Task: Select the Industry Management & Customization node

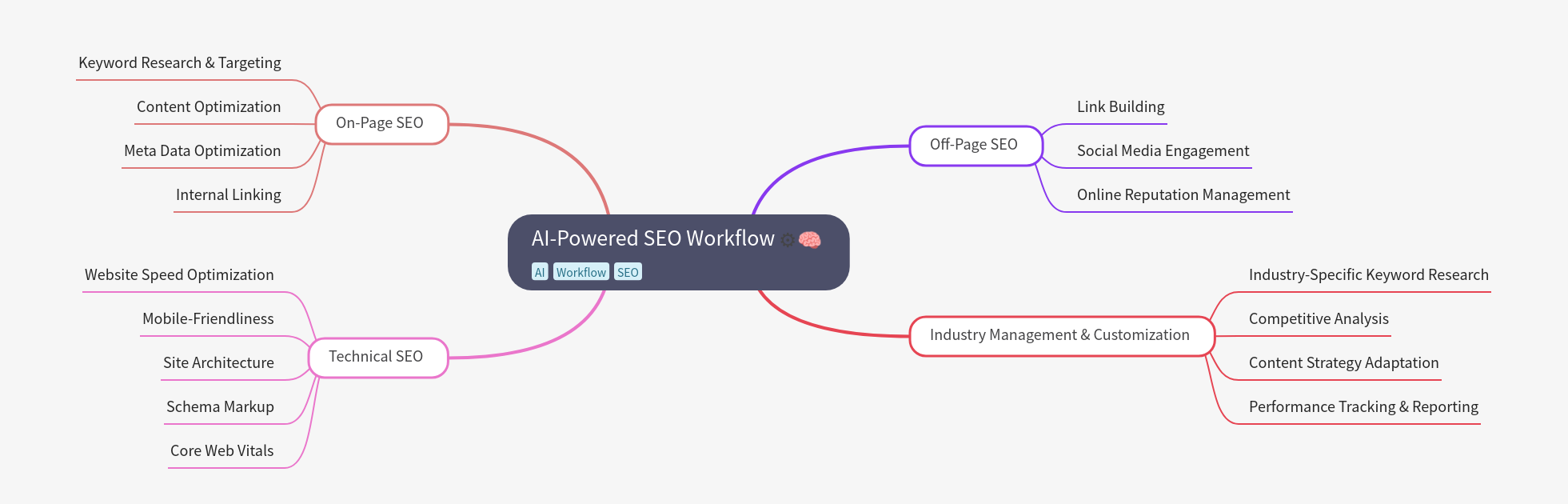Action: 1060,335
